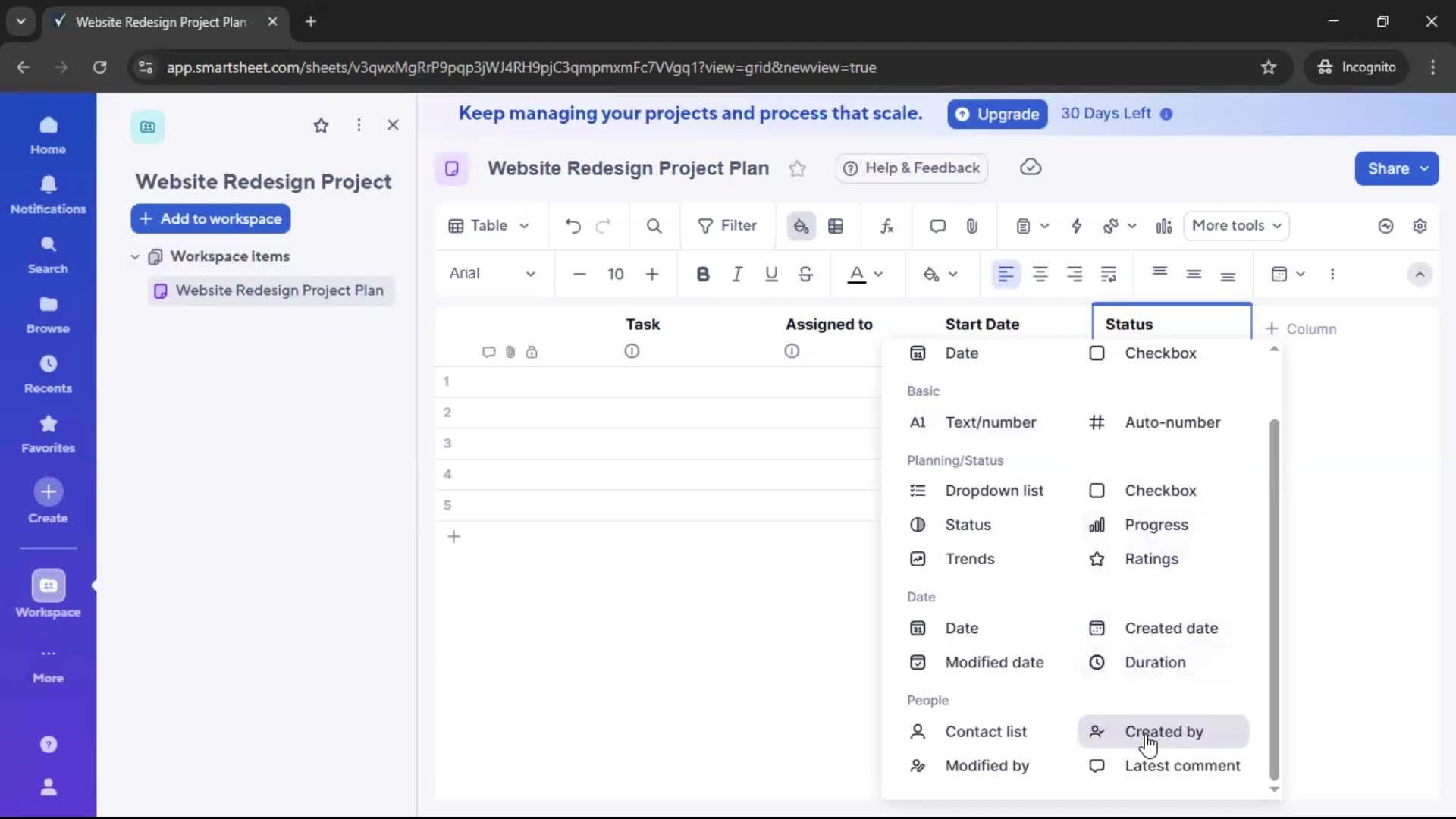1456x819 pixels.
Task: Click the attachments paperclip icon
Action: [x=973, y=225]
